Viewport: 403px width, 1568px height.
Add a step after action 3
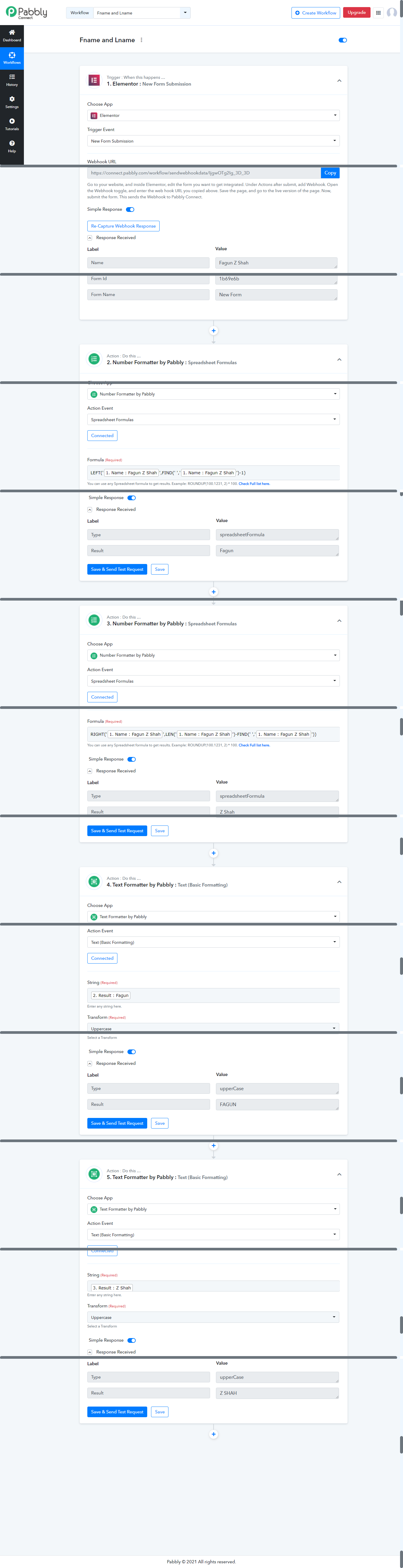213,853
